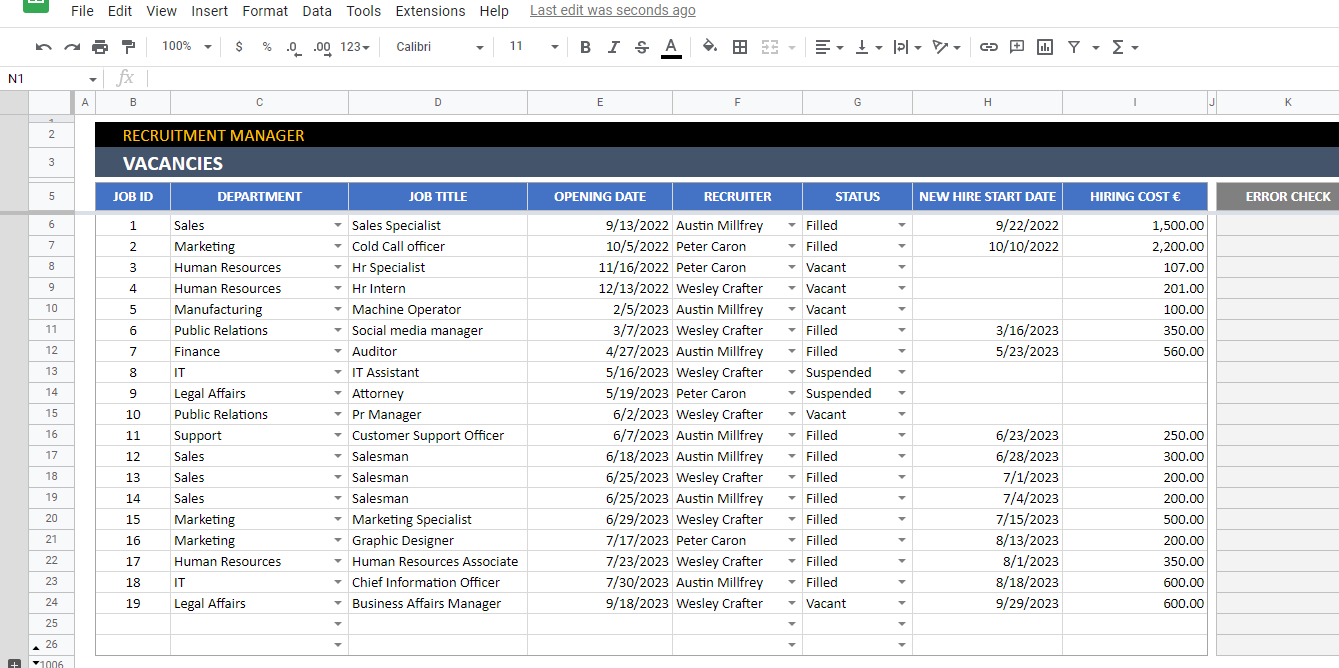This screenshot has height=668, width=1339.
Task: Apply strikethrough formatting
Action: [x=642, y=47]
